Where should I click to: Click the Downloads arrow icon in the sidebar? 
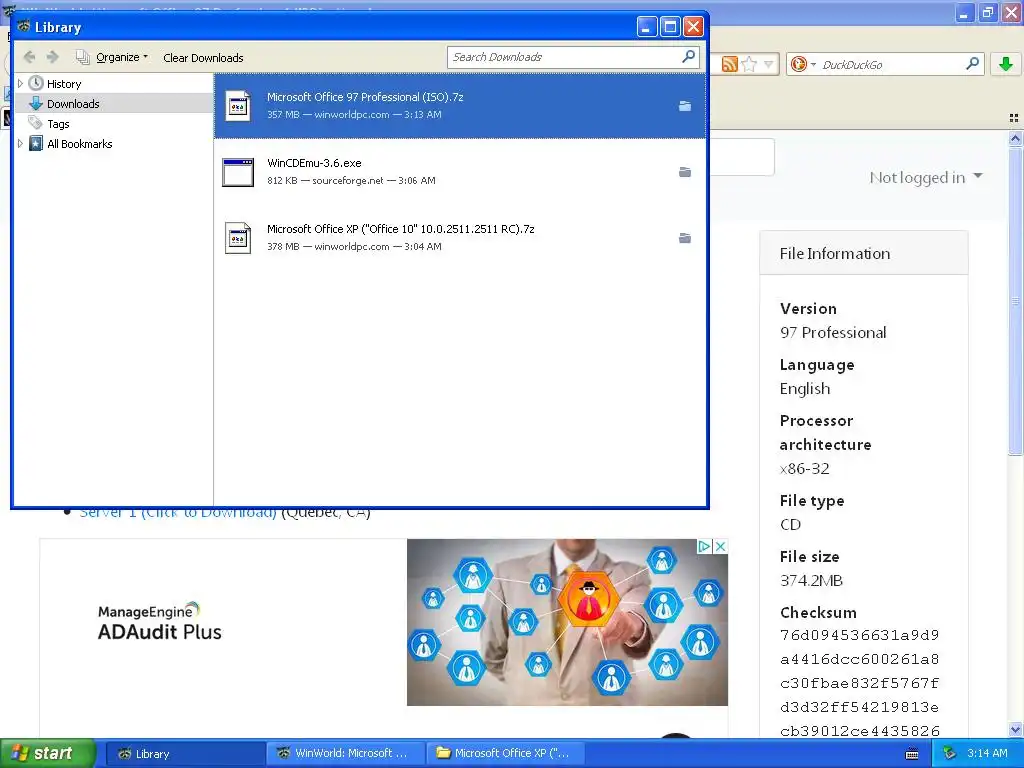pyautogui.click(x=36, y=103)
